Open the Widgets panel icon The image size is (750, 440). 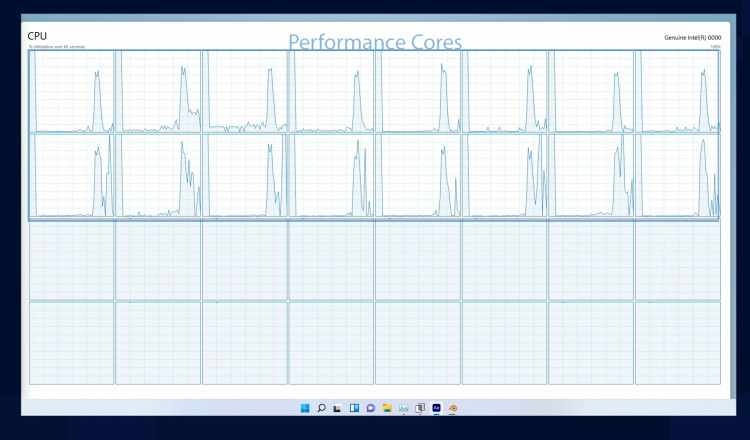354,408
